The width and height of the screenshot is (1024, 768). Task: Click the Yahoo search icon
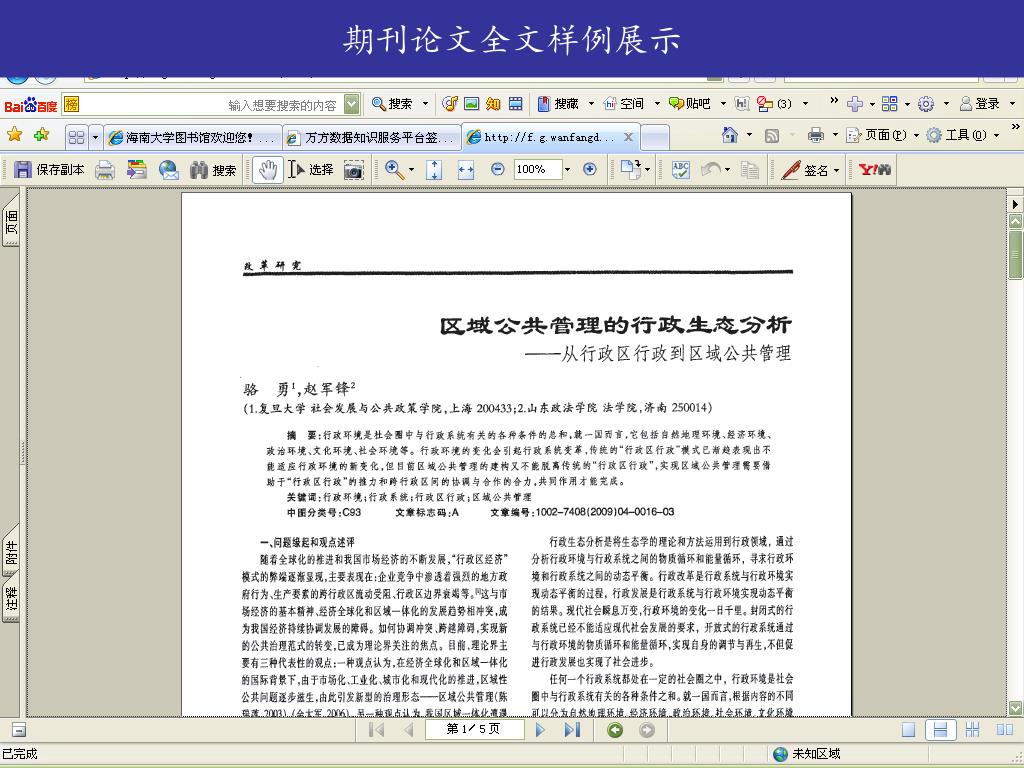[875, 170]
